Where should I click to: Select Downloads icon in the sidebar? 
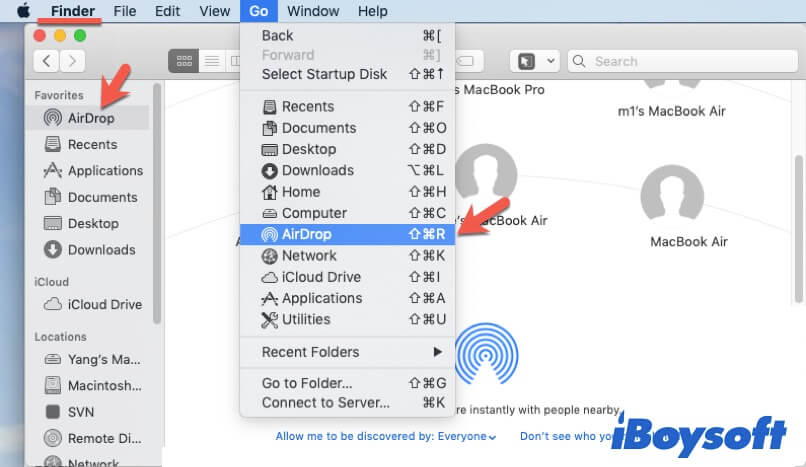(52, 250)
